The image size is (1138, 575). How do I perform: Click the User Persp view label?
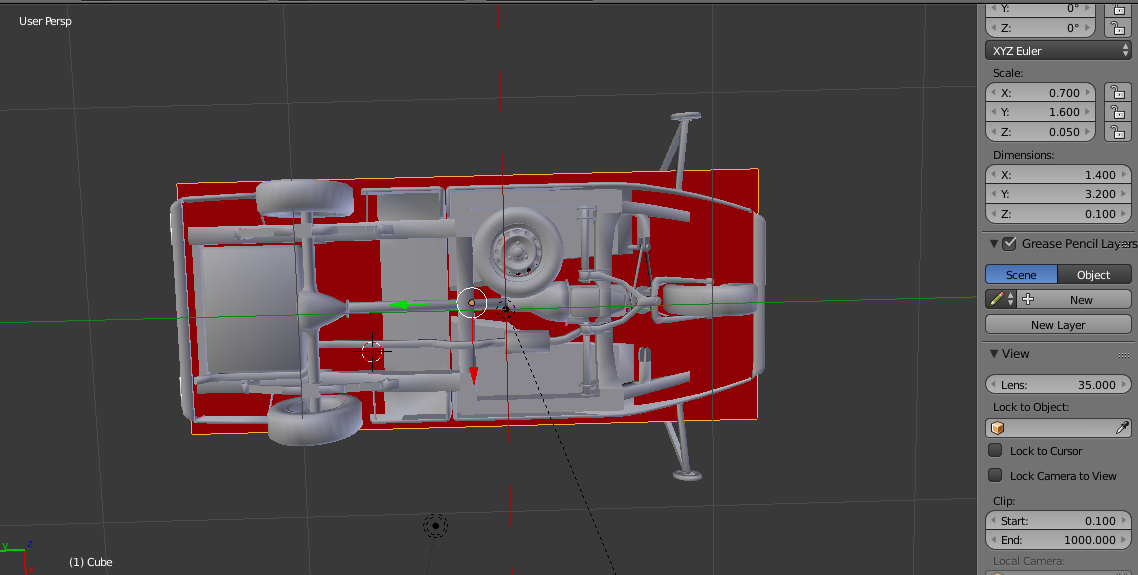coord(45,21)
